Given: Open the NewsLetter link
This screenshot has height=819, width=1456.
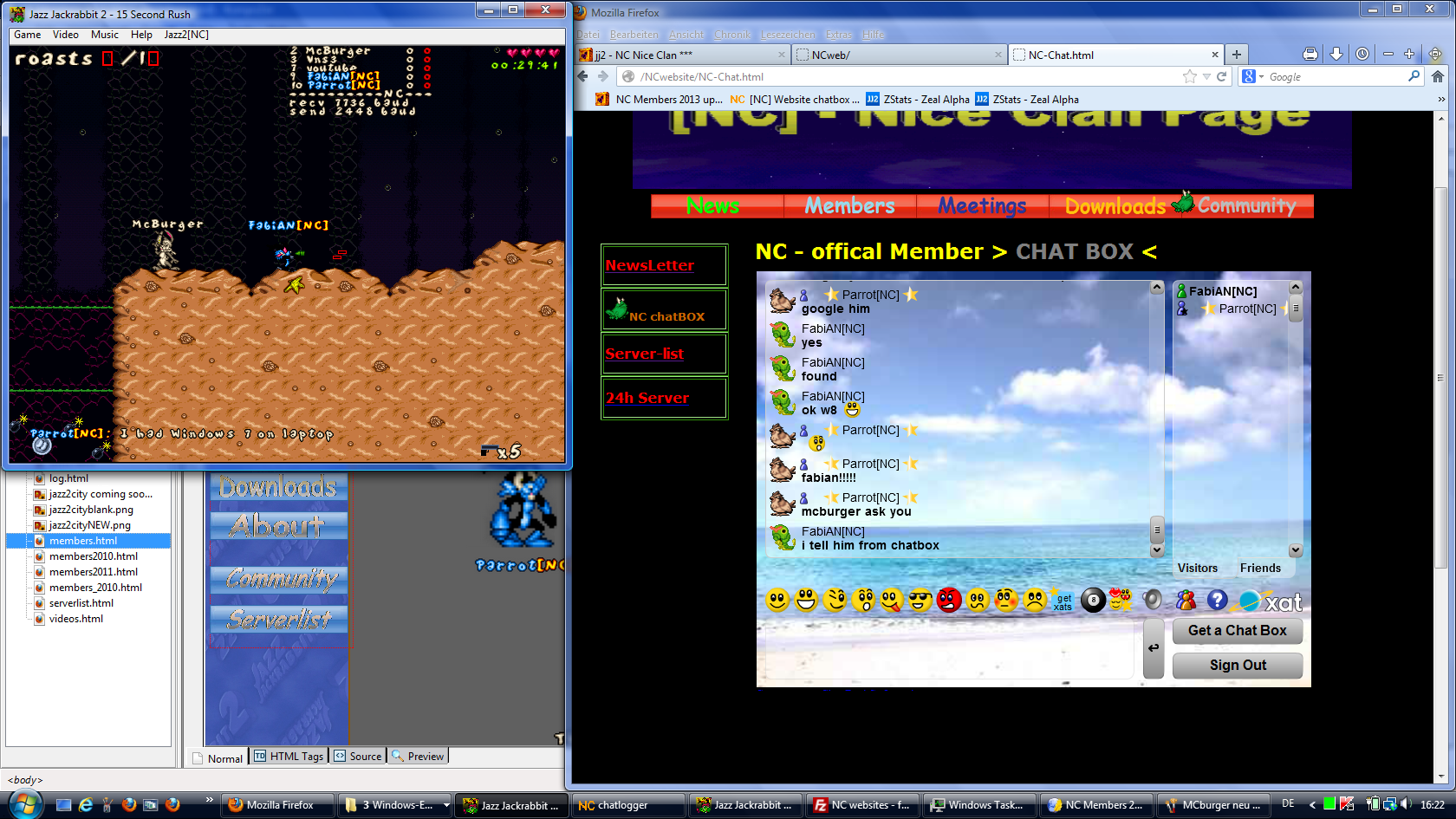Looking at the screenshot, I should 649,265.
